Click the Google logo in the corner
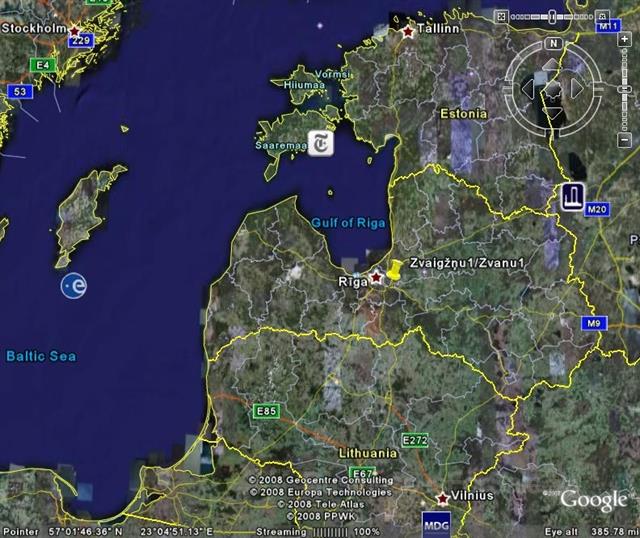Screen dimensions: 640x538 tap(593, 500)
